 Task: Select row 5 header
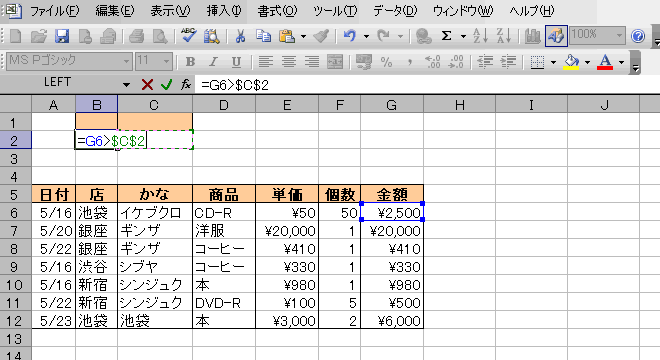click(15, 195)
